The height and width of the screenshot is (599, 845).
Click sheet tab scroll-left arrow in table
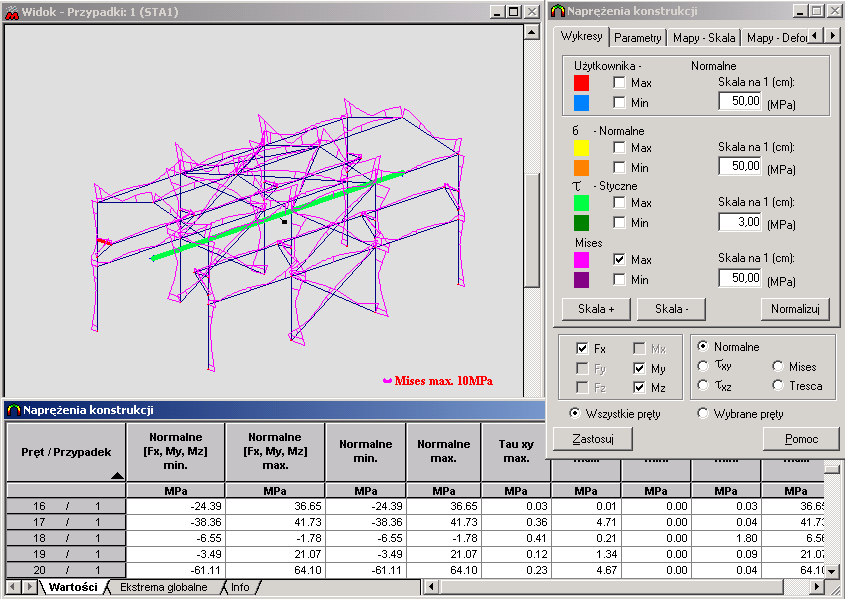(x=13, y=587)
